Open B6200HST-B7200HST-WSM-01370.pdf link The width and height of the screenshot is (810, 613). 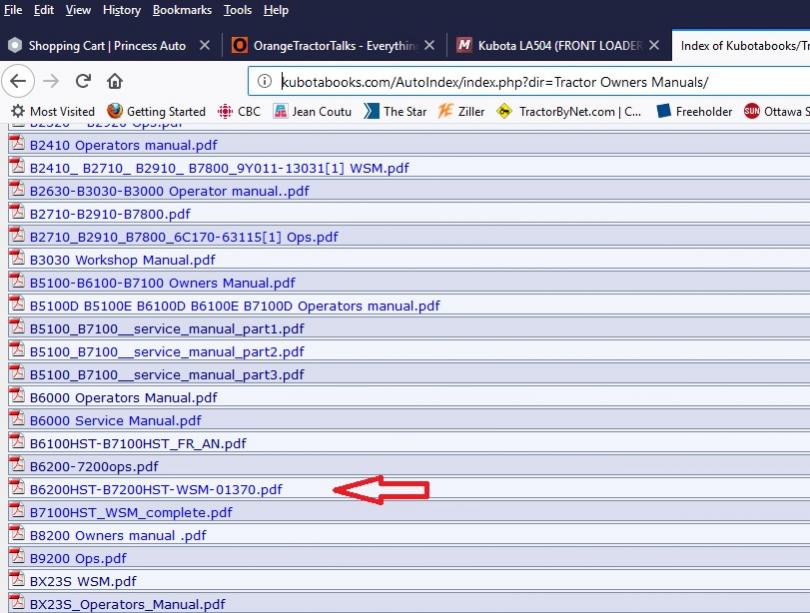(x=156, y=490)
